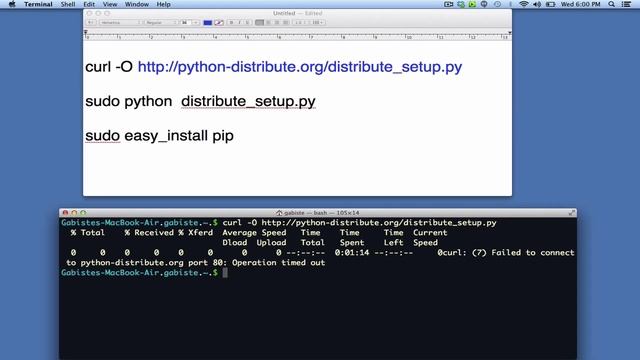Expand the font size dropdown arrow
Viewport: 640px width, 360px height.
[x=196, y=22]
